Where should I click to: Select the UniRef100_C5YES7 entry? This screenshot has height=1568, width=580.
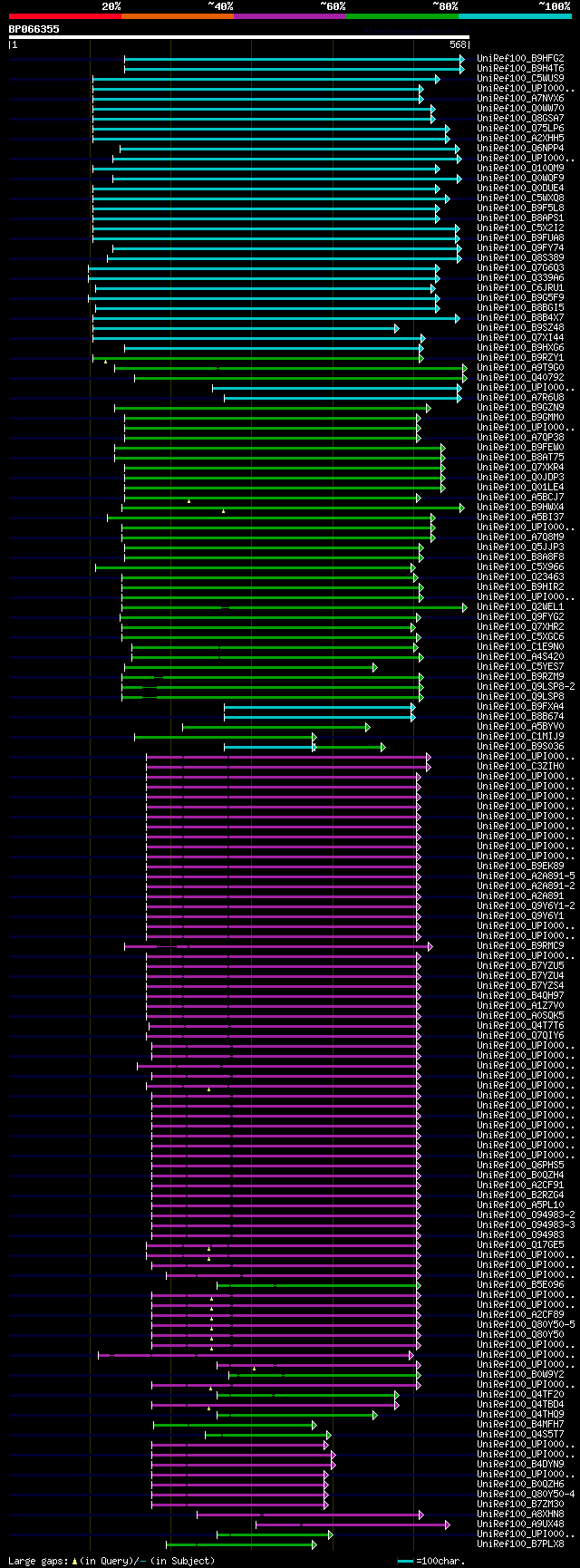[x=520, y=666]
